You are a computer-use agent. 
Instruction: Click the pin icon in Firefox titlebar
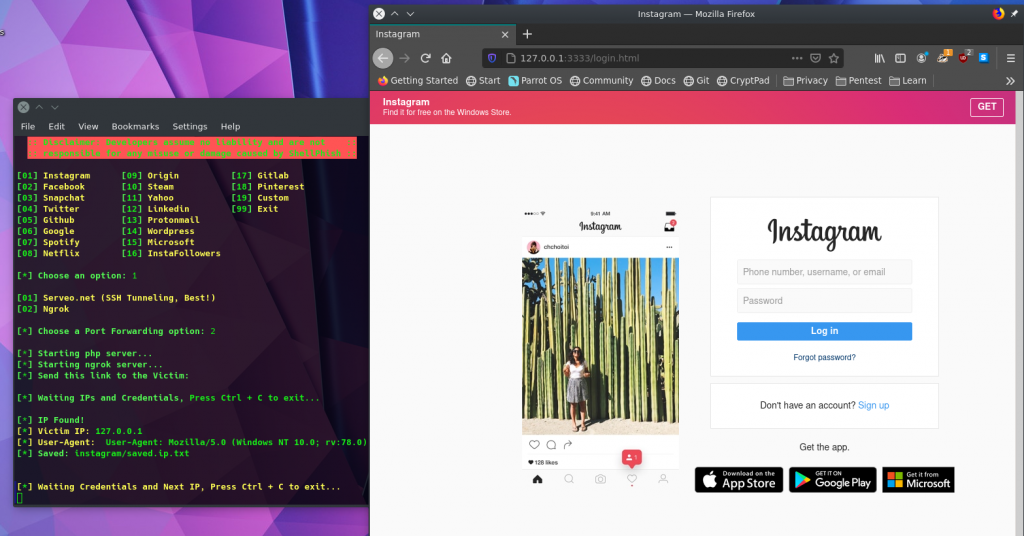[x=1014, y=14]
